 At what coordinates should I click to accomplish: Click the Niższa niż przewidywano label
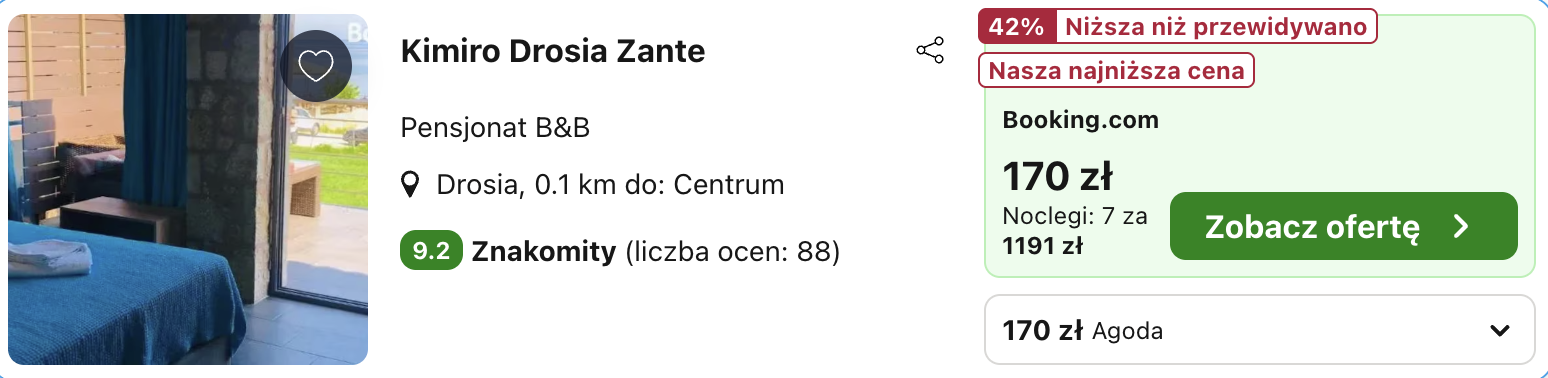point(1217,27)
